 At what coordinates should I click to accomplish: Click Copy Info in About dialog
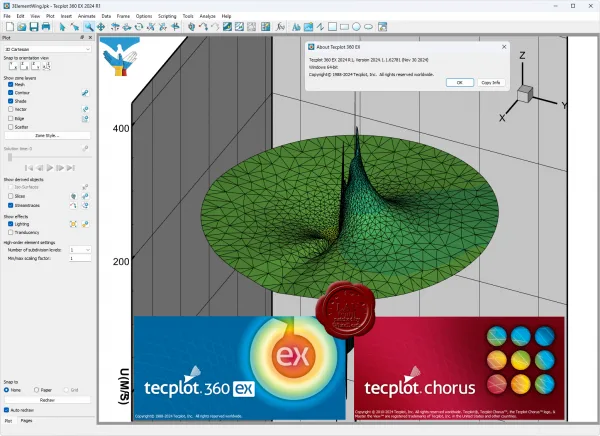pyautogui.click(x=491, y=83)
